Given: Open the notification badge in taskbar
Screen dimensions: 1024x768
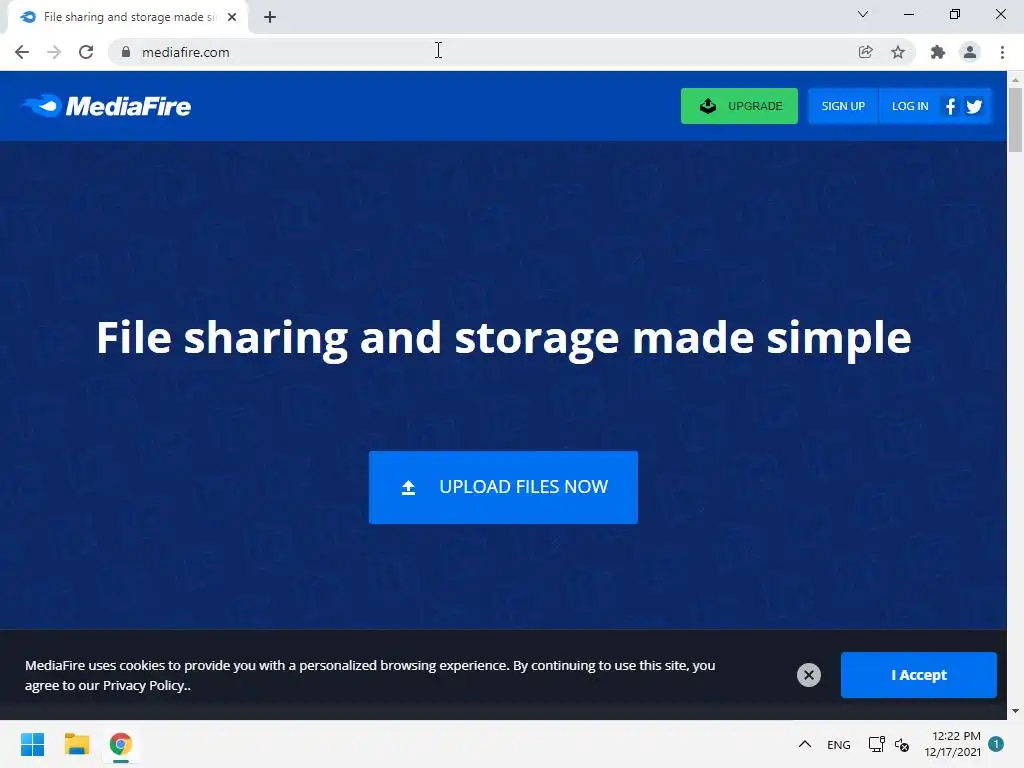Looking at the screenshot, I should pos(996,744).
